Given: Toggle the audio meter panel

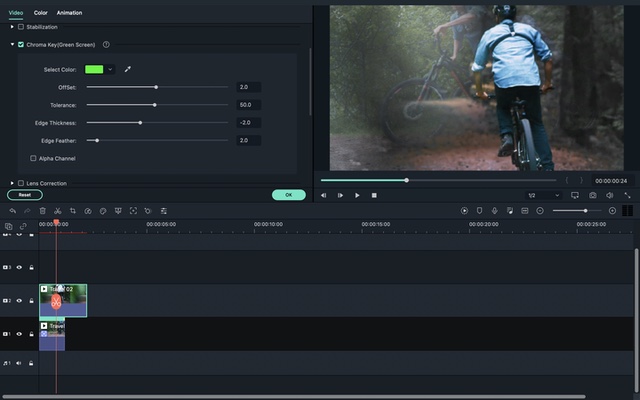Looking at the screenshot, I should [x=627, y=211].
